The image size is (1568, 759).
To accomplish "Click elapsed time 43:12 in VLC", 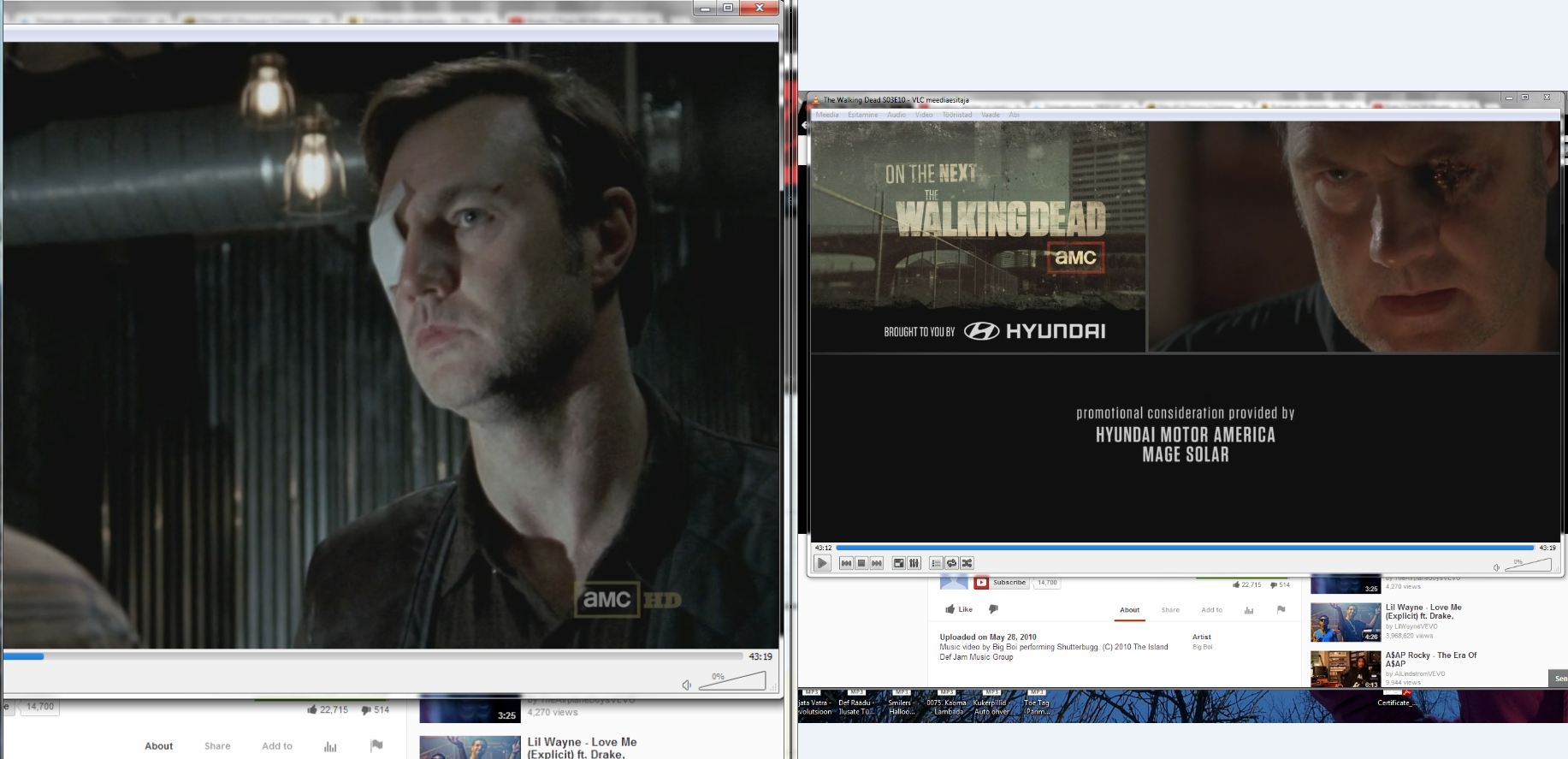I will coord(823,548).
